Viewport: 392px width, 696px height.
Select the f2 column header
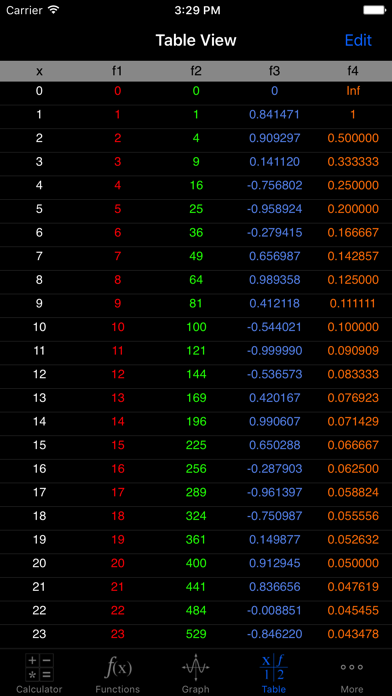point(196,71)
